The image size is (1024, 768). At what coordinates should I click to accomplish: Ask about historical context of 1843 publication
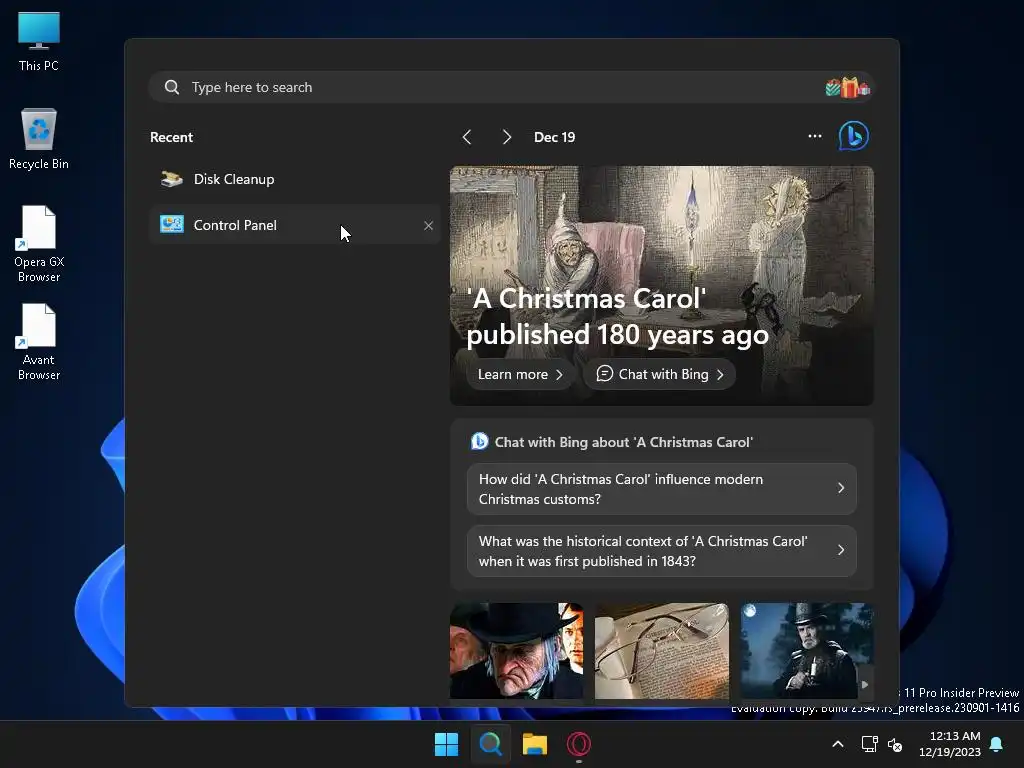[662, 551]
